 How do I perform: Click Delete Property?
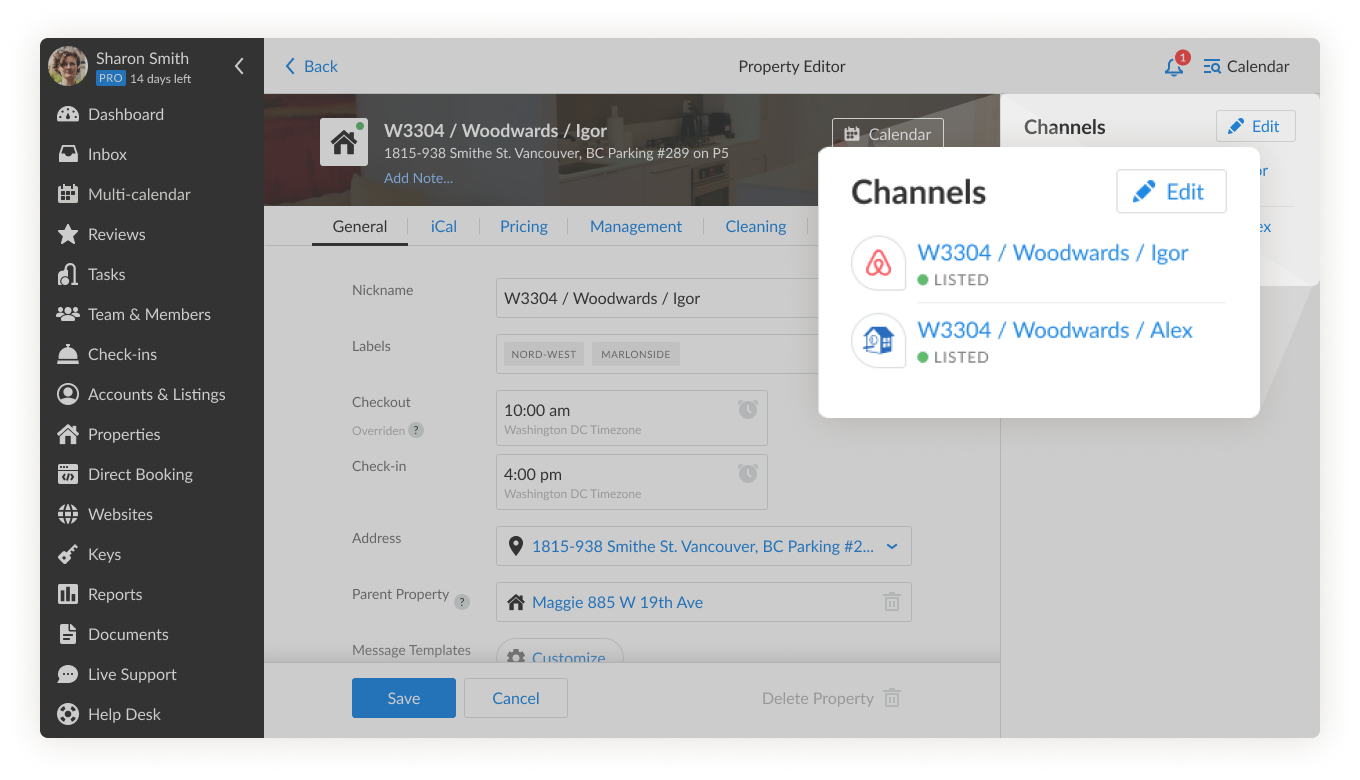pos(831,698)
